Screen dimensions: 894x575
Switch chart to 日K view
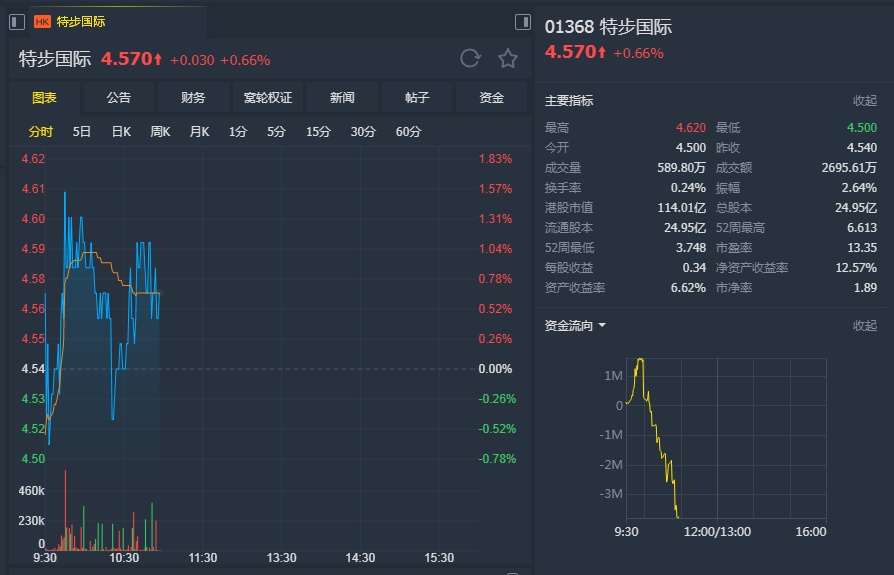(121, 132)
